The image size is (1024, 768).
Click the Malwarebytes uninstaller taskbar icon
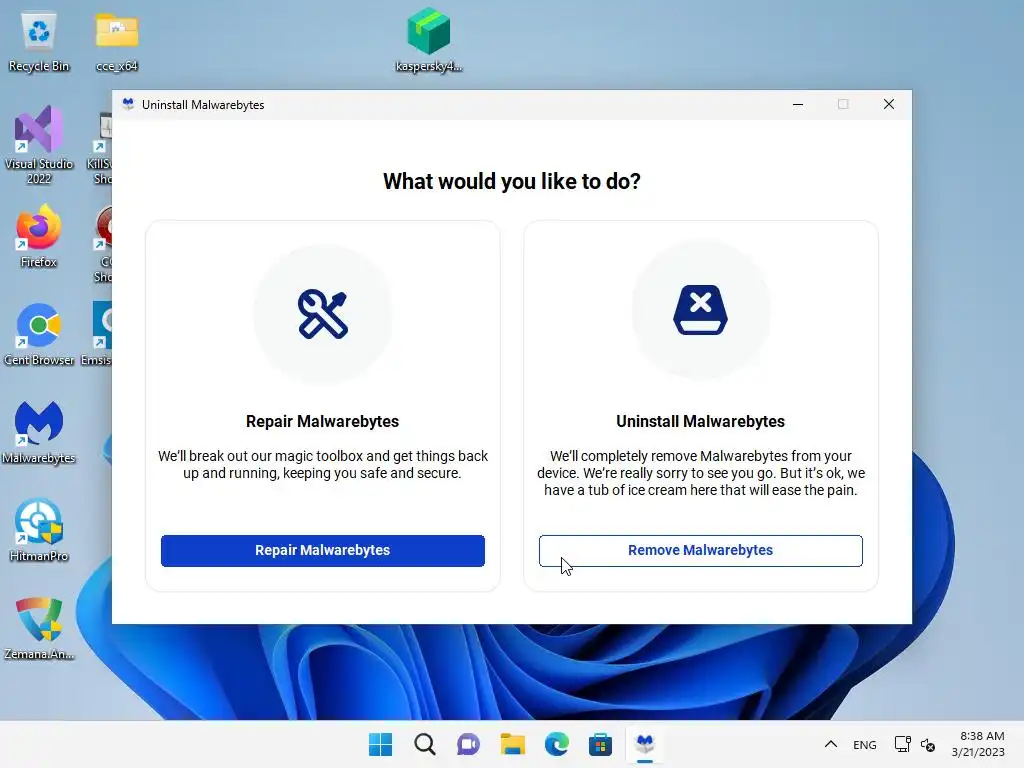[x=645, y=744]
